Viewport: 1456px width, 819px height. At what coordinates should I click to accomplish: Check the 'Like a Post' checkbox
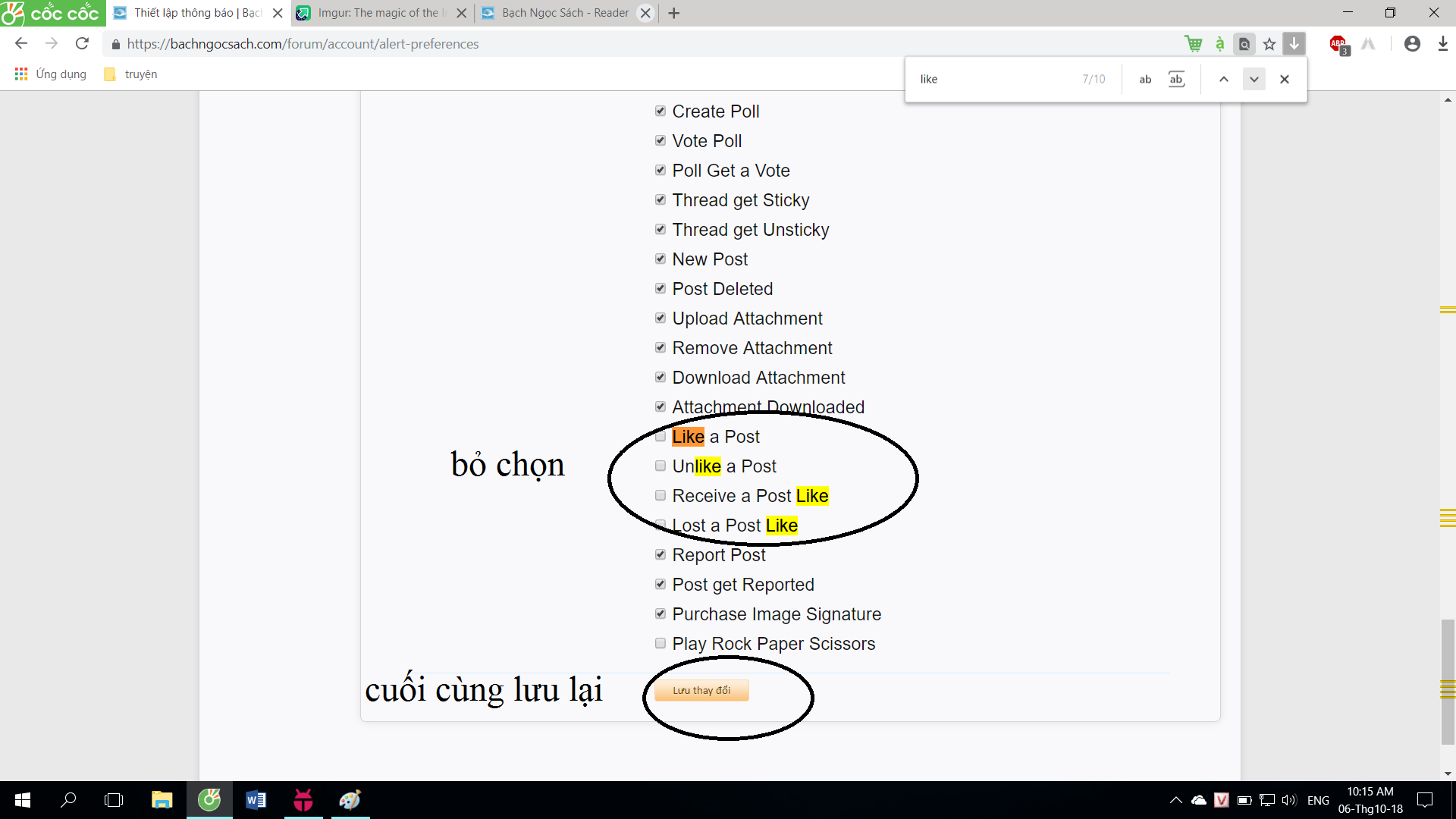tap(660, 437)
